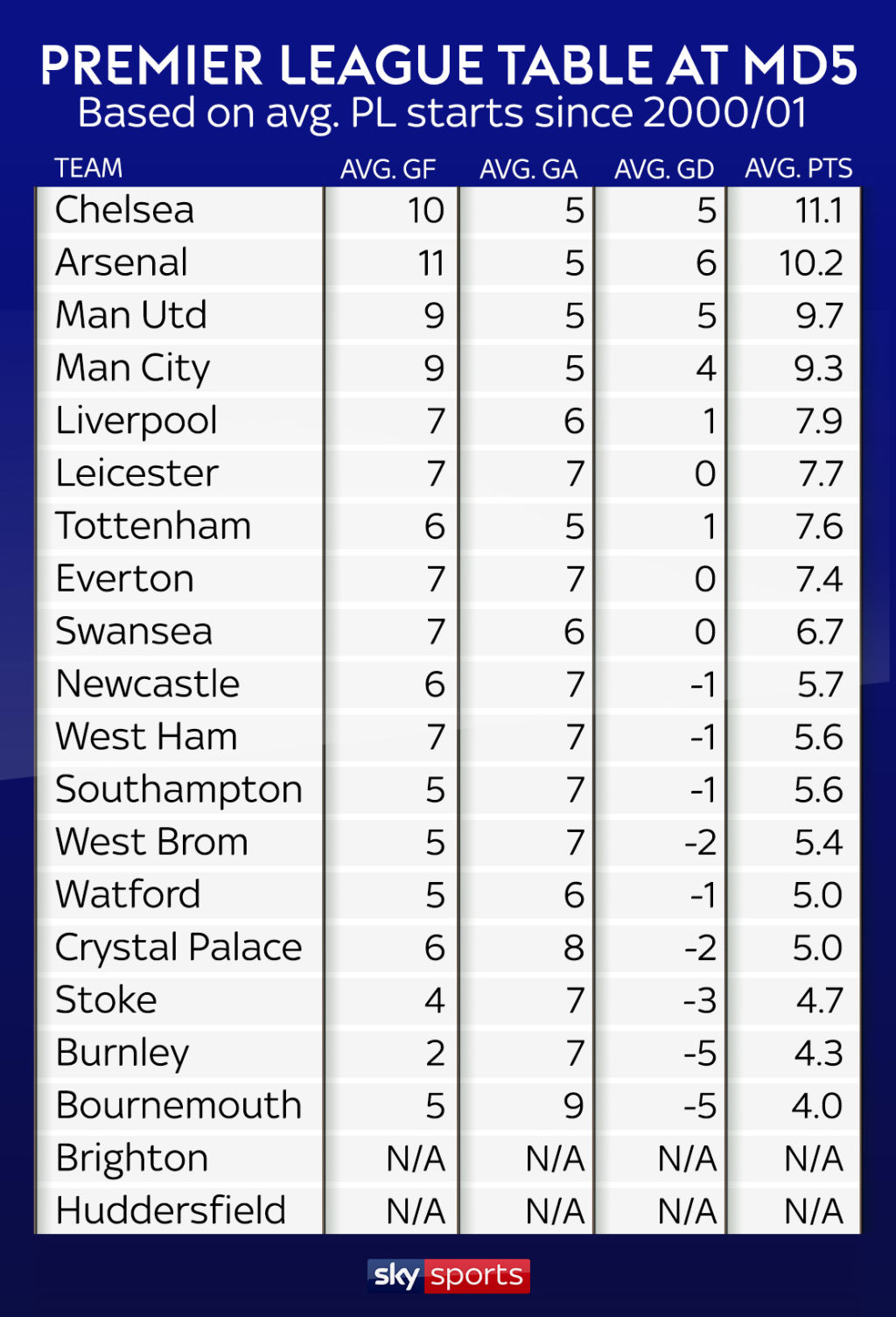Click the Sky Sports logo
This screenshot has width=896, height=1317.
coord(448,1275)
